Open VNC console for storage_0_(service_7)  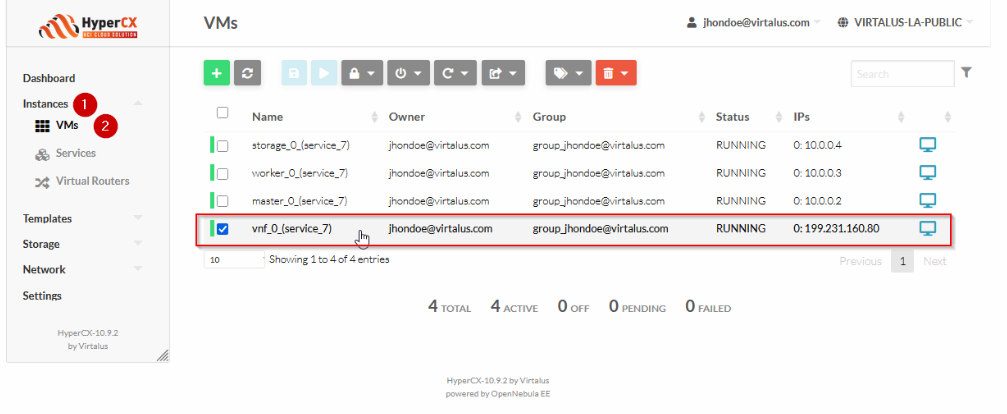[x=927, y=146]
